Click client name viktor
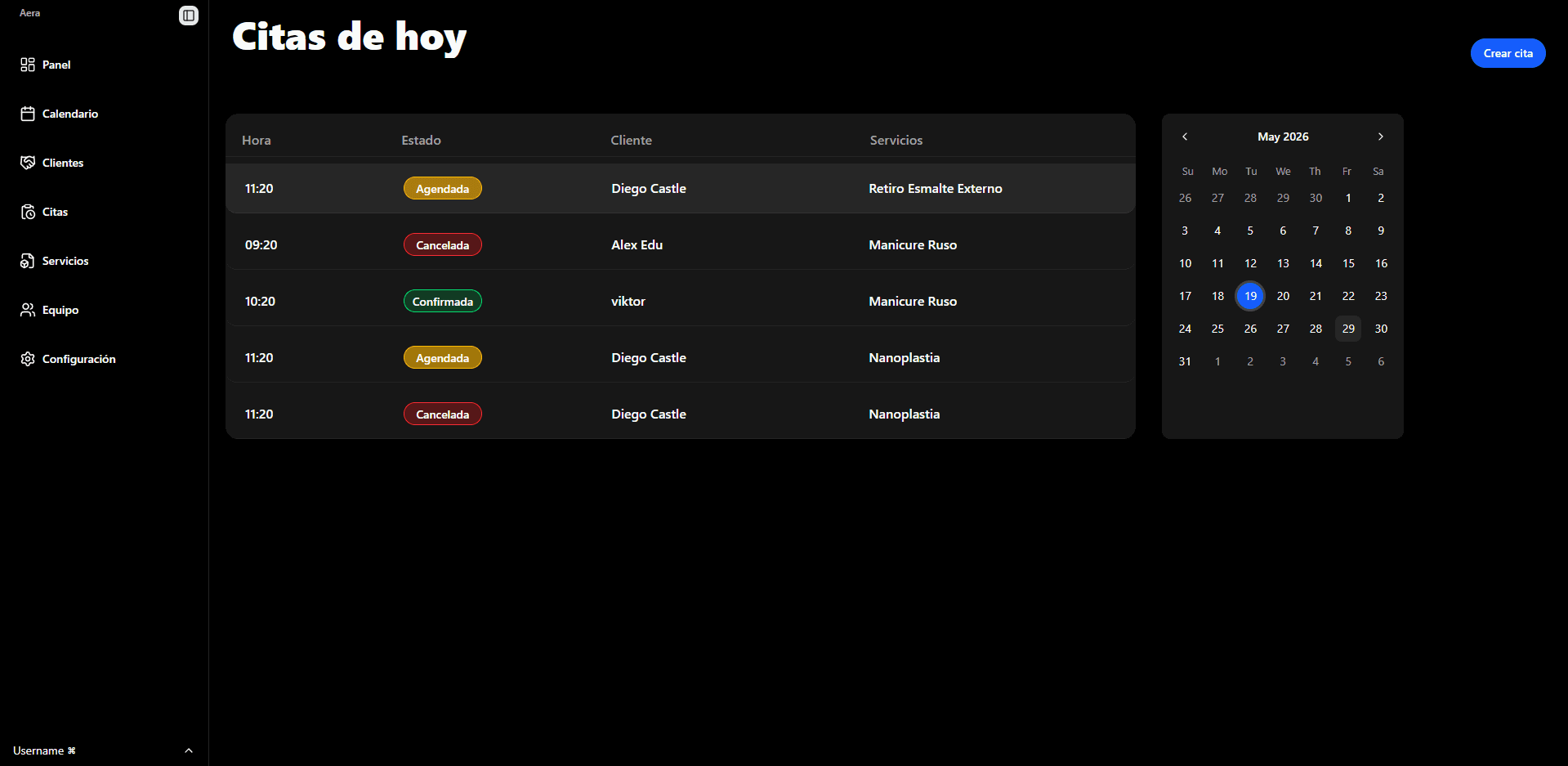Image resolution: width=1568 pixels, height=766 pixels. pos(628,302)
